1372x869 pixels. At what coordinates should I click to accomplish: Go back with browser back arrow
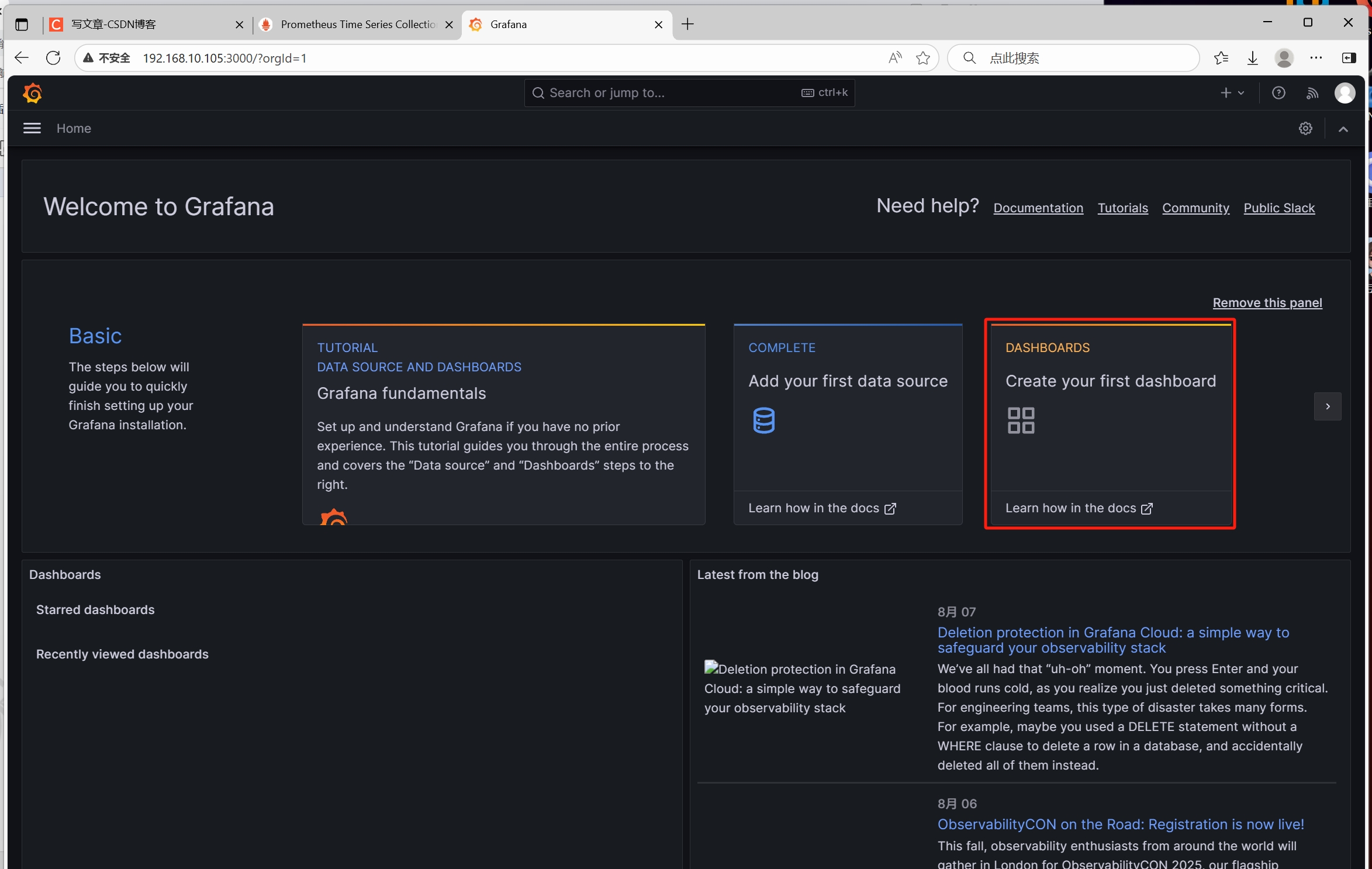[x=22, y=58]
